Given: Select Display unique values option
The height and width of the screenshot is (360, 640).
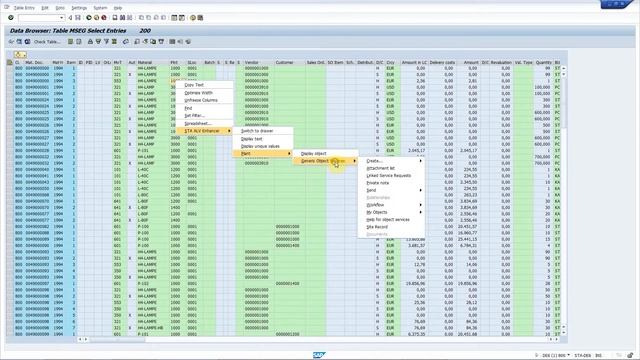Looking at the screenshot, I should click(x=262, y=146).
